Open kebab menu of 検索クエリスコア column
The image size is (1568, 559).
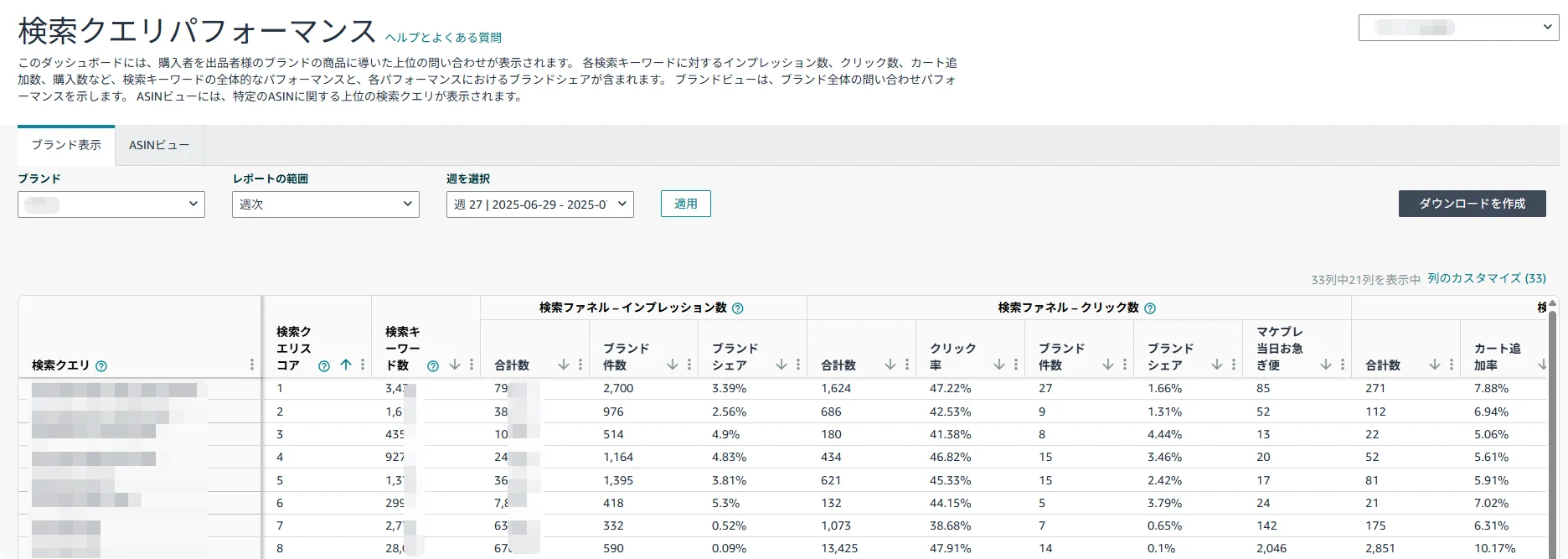(x=363, y=365)
